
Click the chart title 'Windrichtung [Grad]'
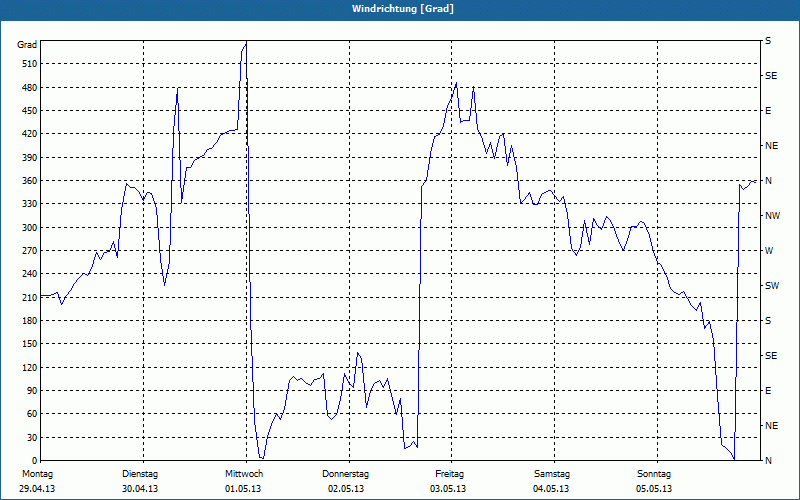click(403, 9)
